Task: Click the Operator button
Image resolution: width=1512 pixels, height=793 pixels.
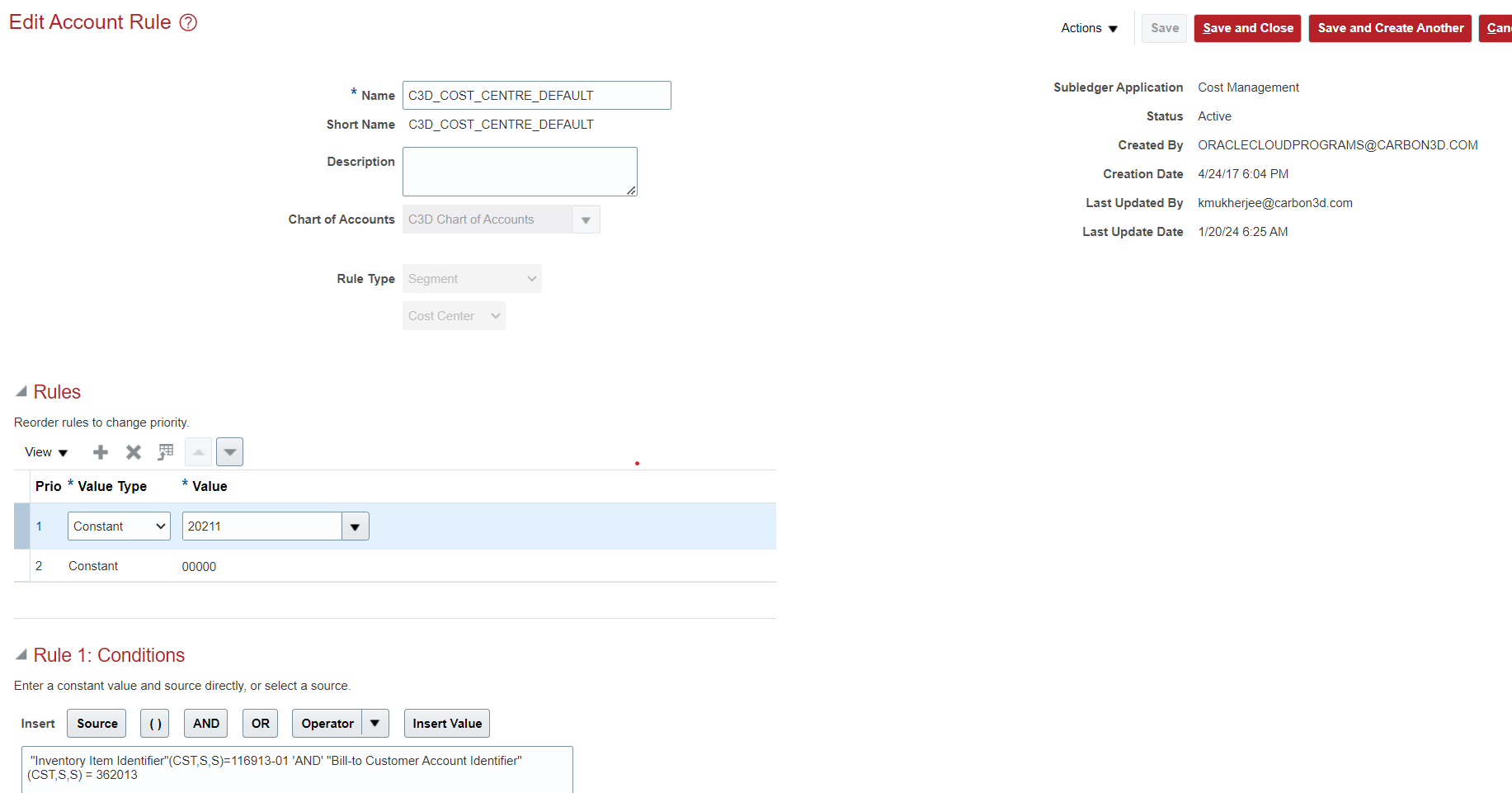Action: [x=327, y=724]
